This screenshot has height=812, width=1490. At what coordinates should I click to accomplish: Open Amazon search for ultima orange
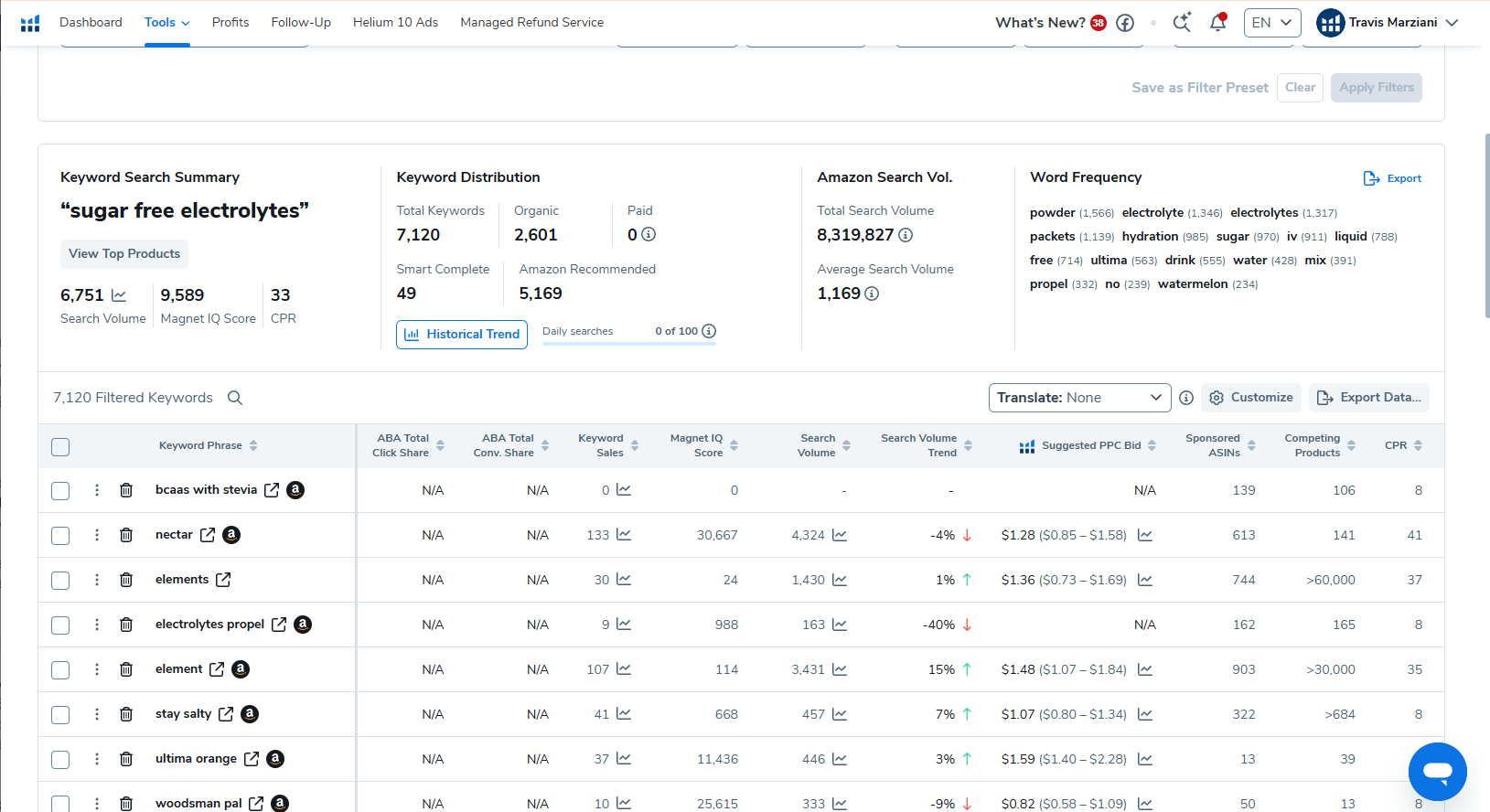pos(275,759)
